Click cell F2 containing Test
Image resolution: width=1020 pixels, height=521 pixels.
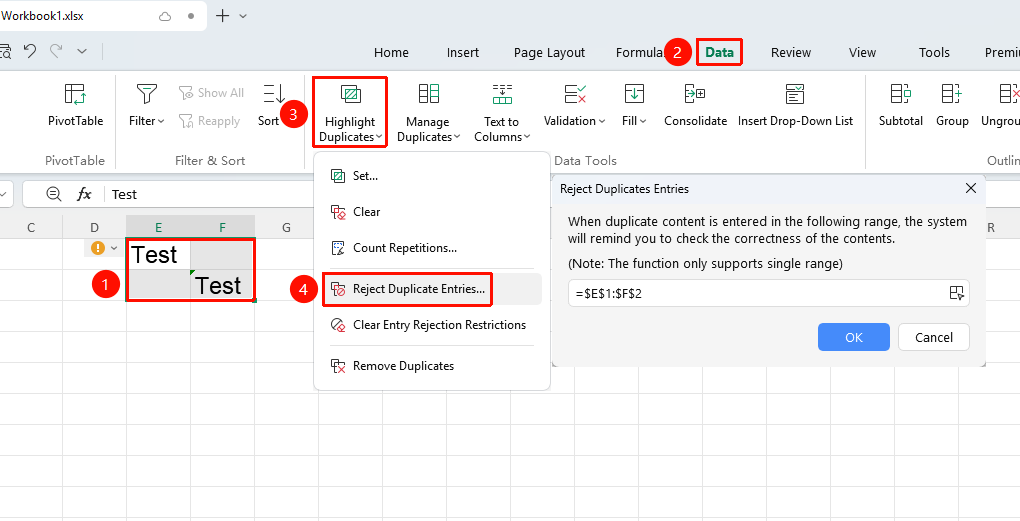click(x=222, y=285)
